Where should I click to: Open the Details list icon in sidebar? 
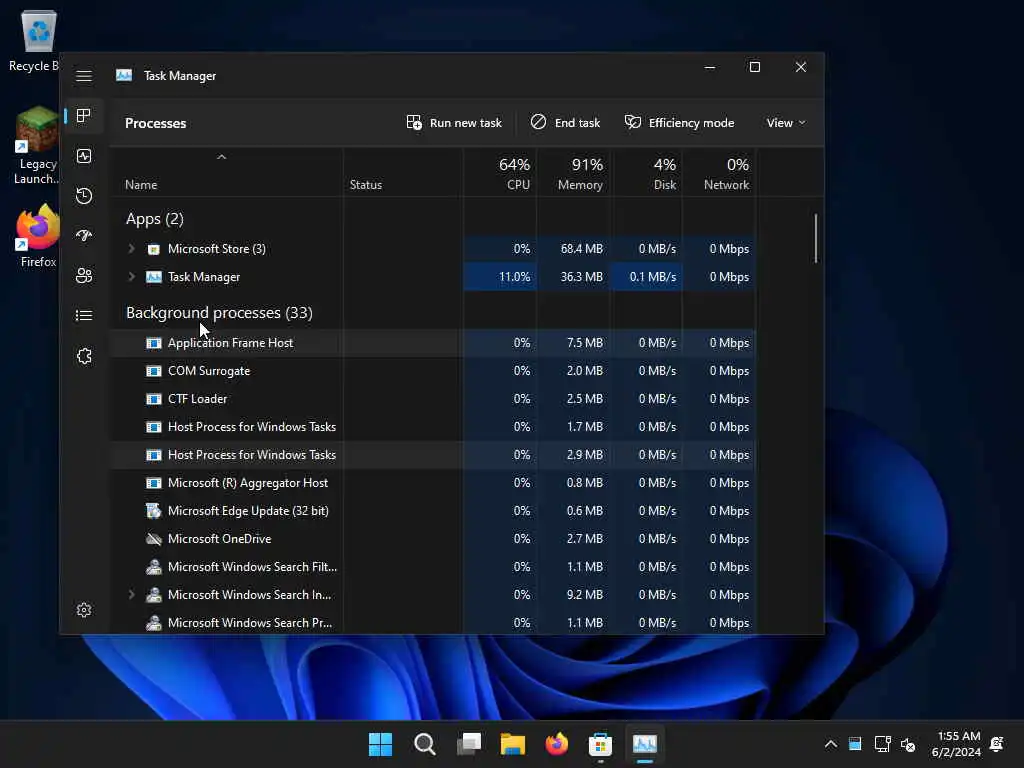pyautogui.click(x=84, y=315)
